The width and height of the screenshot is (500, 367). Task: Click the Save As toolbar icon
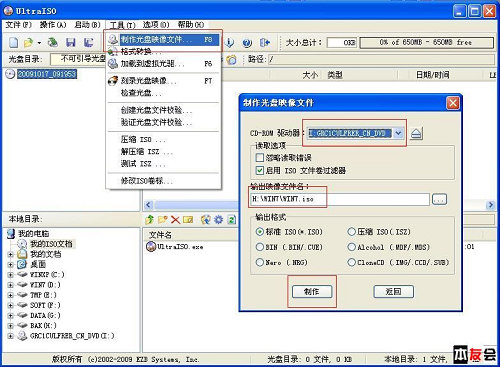[88, 42]
